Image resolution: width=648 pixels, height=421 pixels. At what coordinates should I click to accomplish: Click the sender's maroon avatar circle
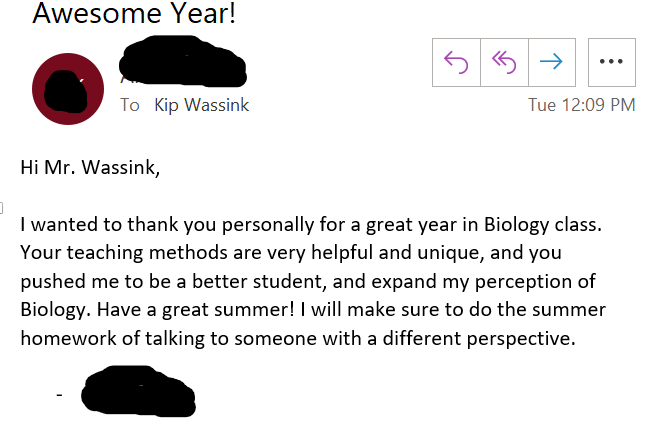tap(68, 89)
